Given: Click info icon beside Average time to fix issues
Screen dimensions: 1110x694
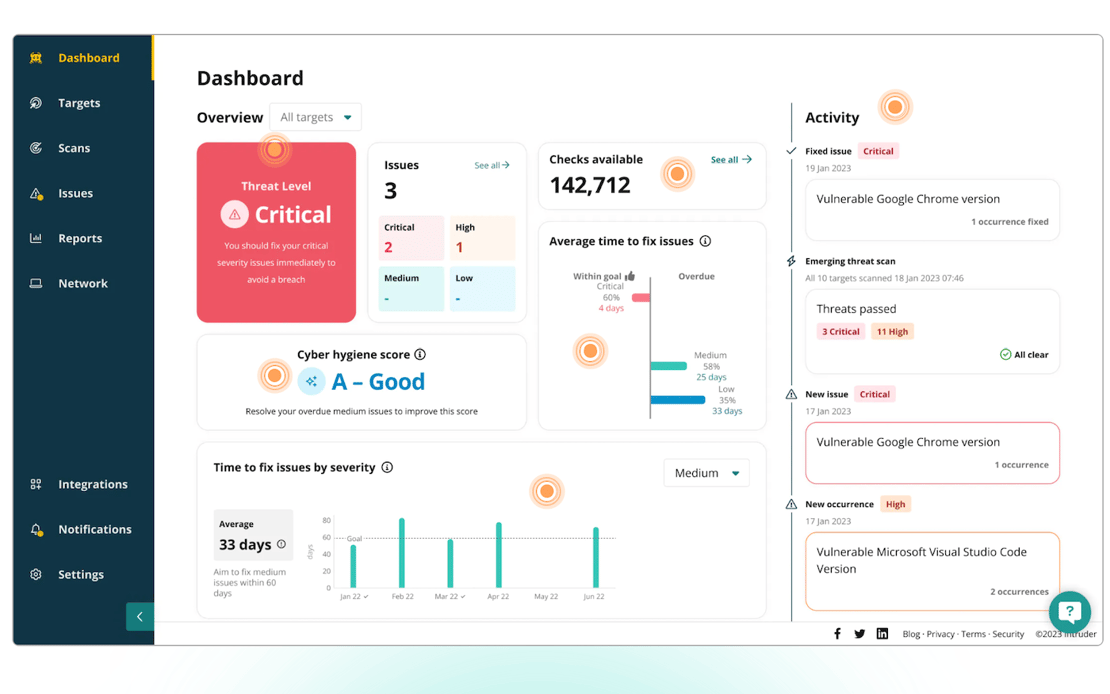Looking at the screenshot, I should [705, 241].
